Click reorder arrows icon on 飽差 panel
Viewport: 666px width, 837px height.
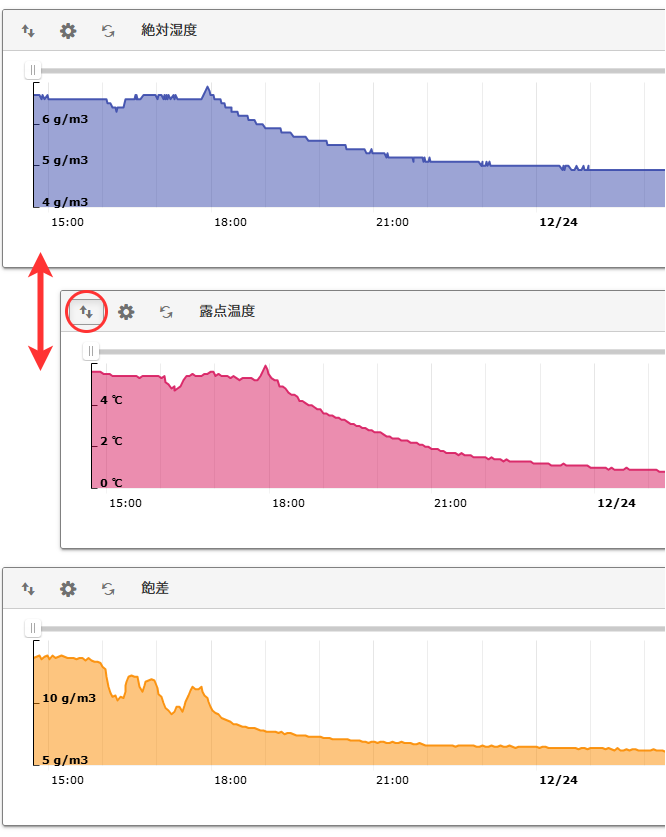(28, 589)
